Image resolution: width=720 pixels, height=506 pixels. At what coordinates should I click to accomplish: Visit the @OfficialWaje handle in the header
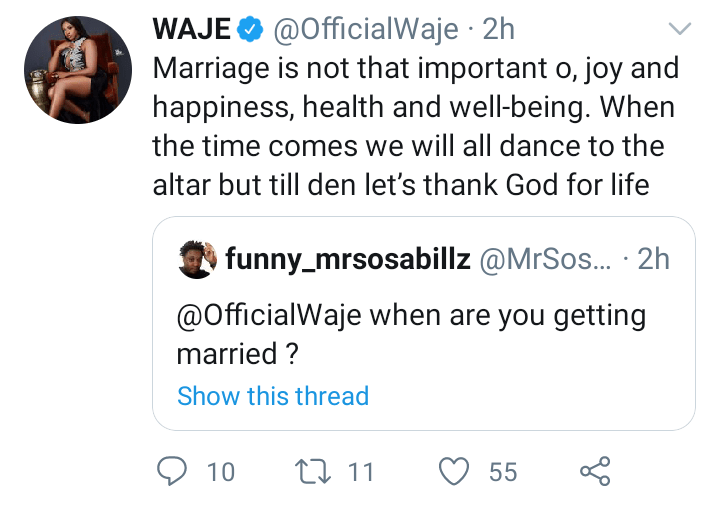click(364, 30)
